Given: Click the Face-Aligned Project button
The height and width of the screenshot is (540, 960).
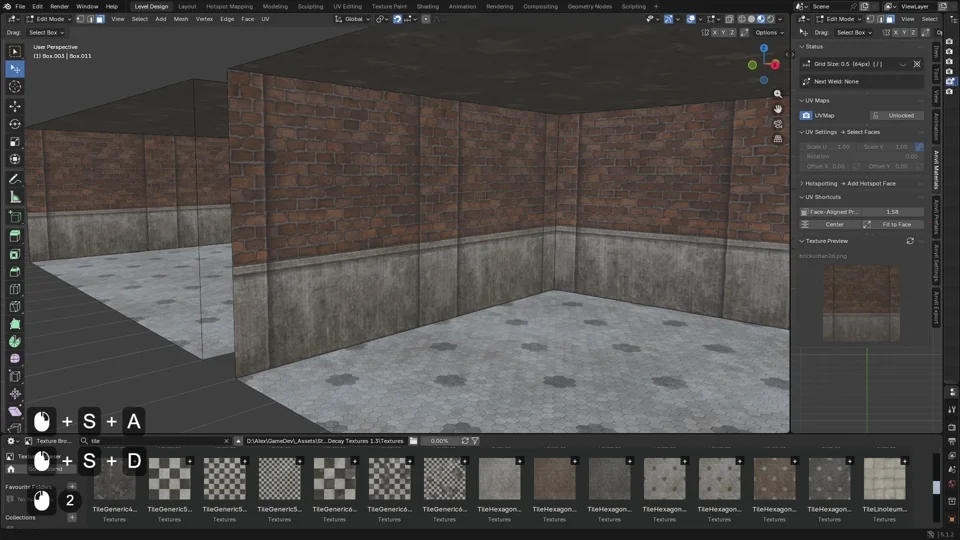Looking at the screenshot, I should click(x=830, y=212).
